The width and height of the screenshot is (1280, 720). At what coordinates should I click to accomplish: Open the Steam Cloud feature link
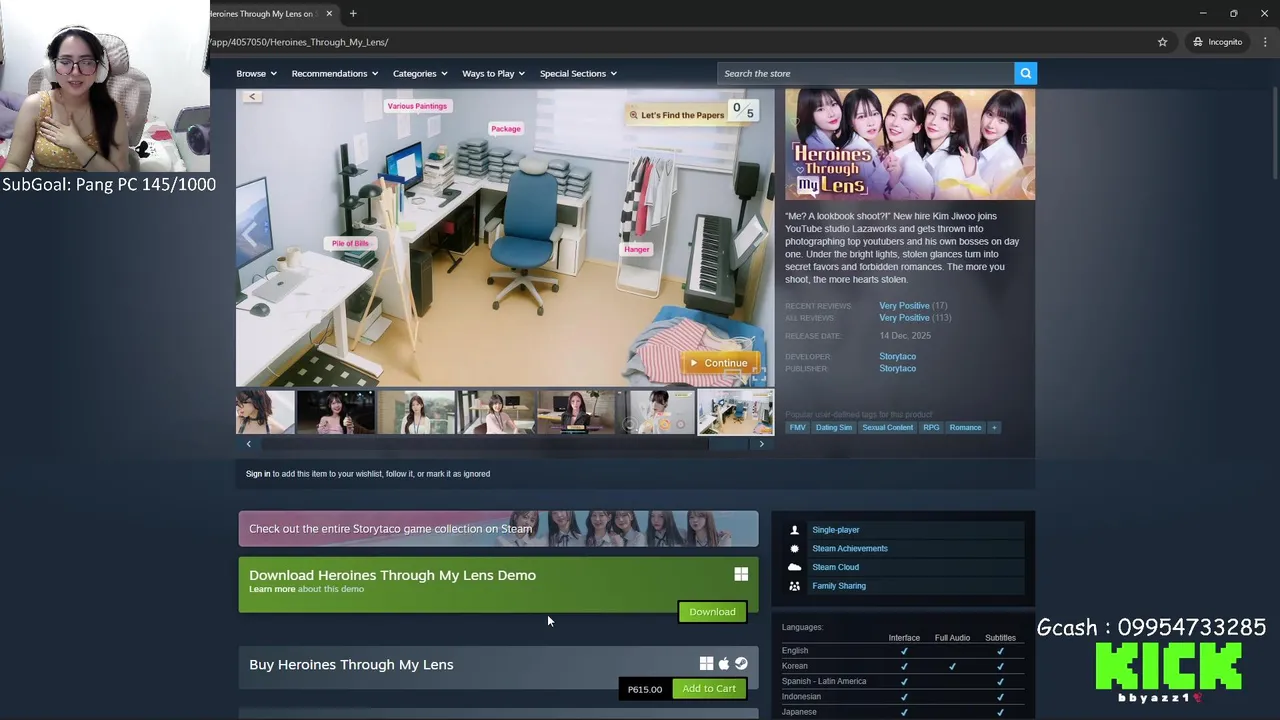pyautogui.click(x=836, y=567)
